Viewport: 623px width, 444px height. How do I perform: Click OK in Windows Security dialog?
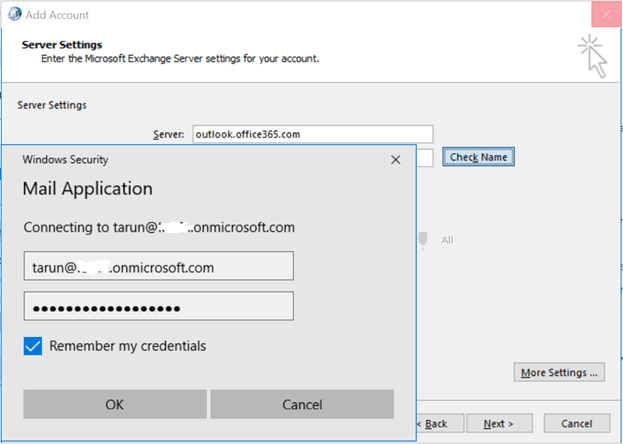click(115, 404)
